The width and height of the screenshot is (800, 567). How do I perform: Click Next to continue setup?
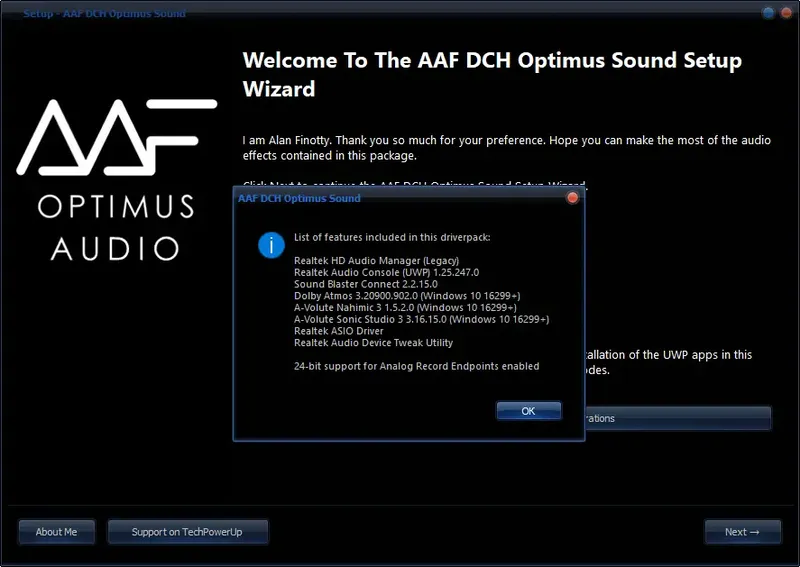tap(742, 532)
